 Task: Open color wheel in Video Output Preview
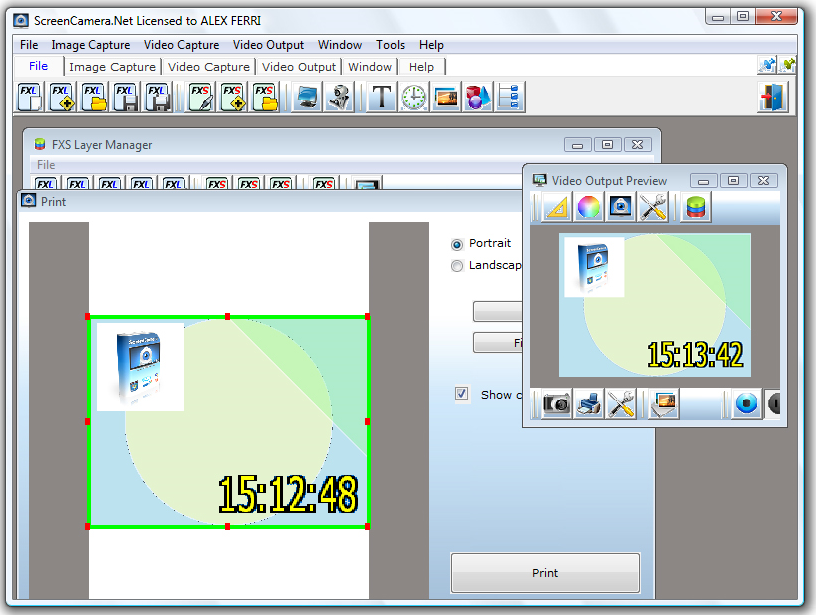tap(589, 207)
